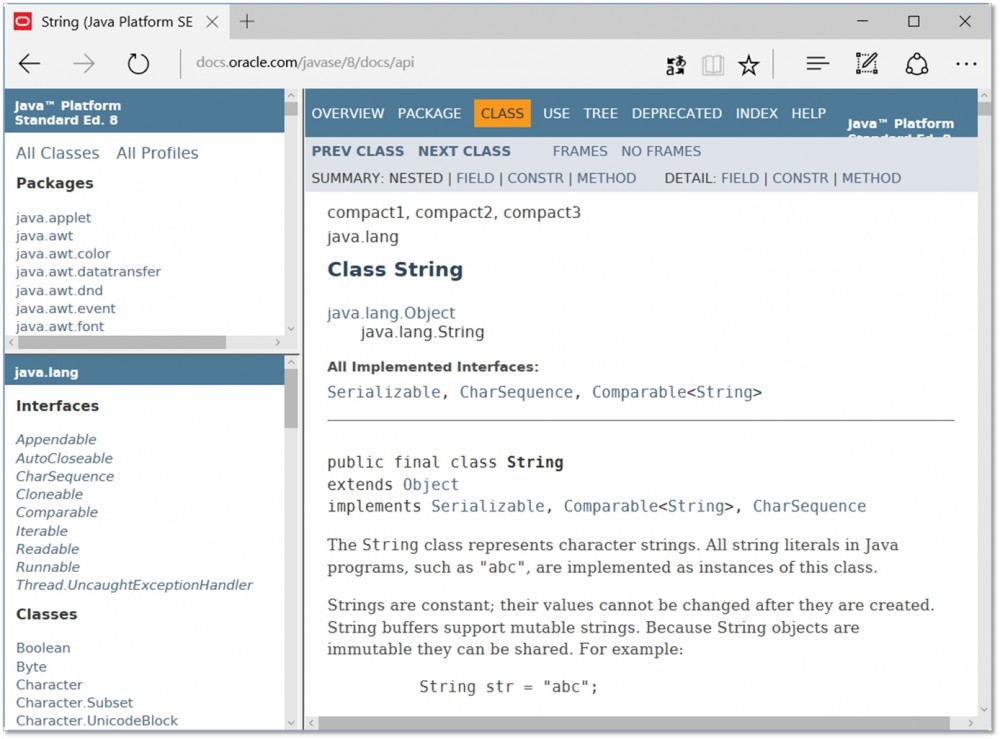Click the java.lang class list vertical scrollbar

tap(291, 399)
